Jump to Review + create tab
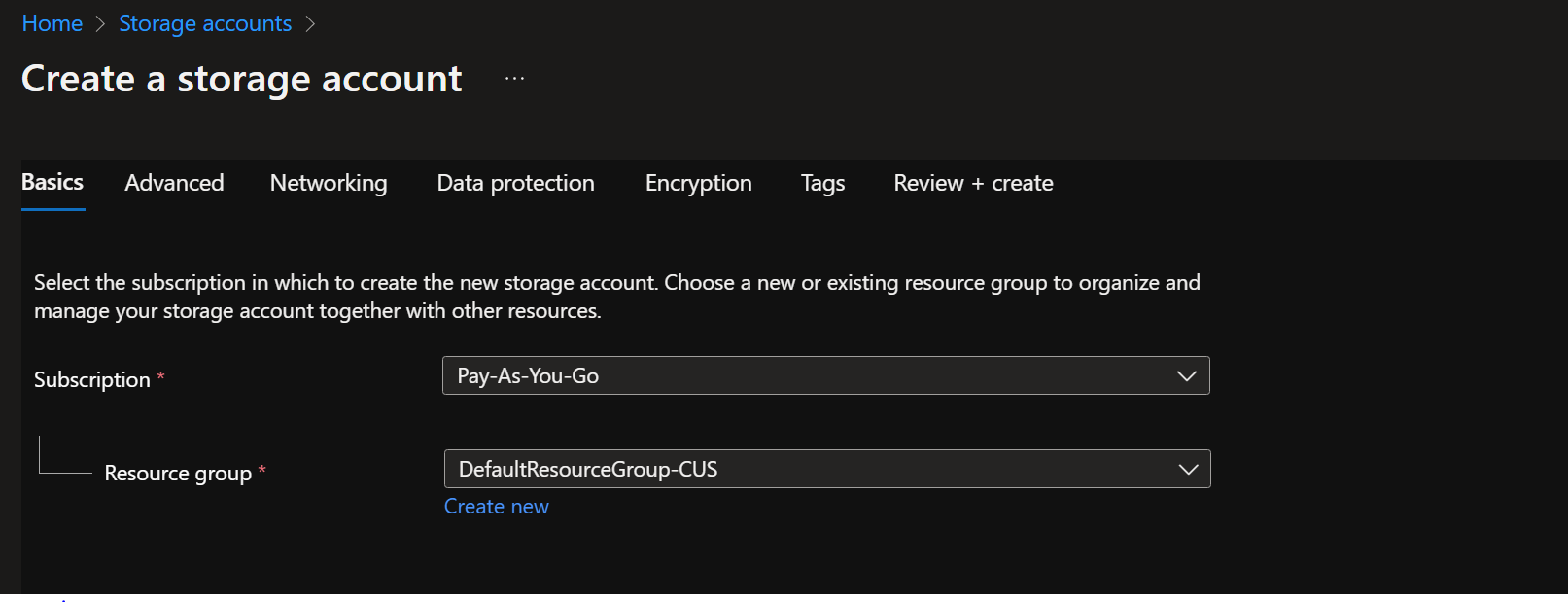The height and width of the screenshot is (602, 1568). pos(973,183)
